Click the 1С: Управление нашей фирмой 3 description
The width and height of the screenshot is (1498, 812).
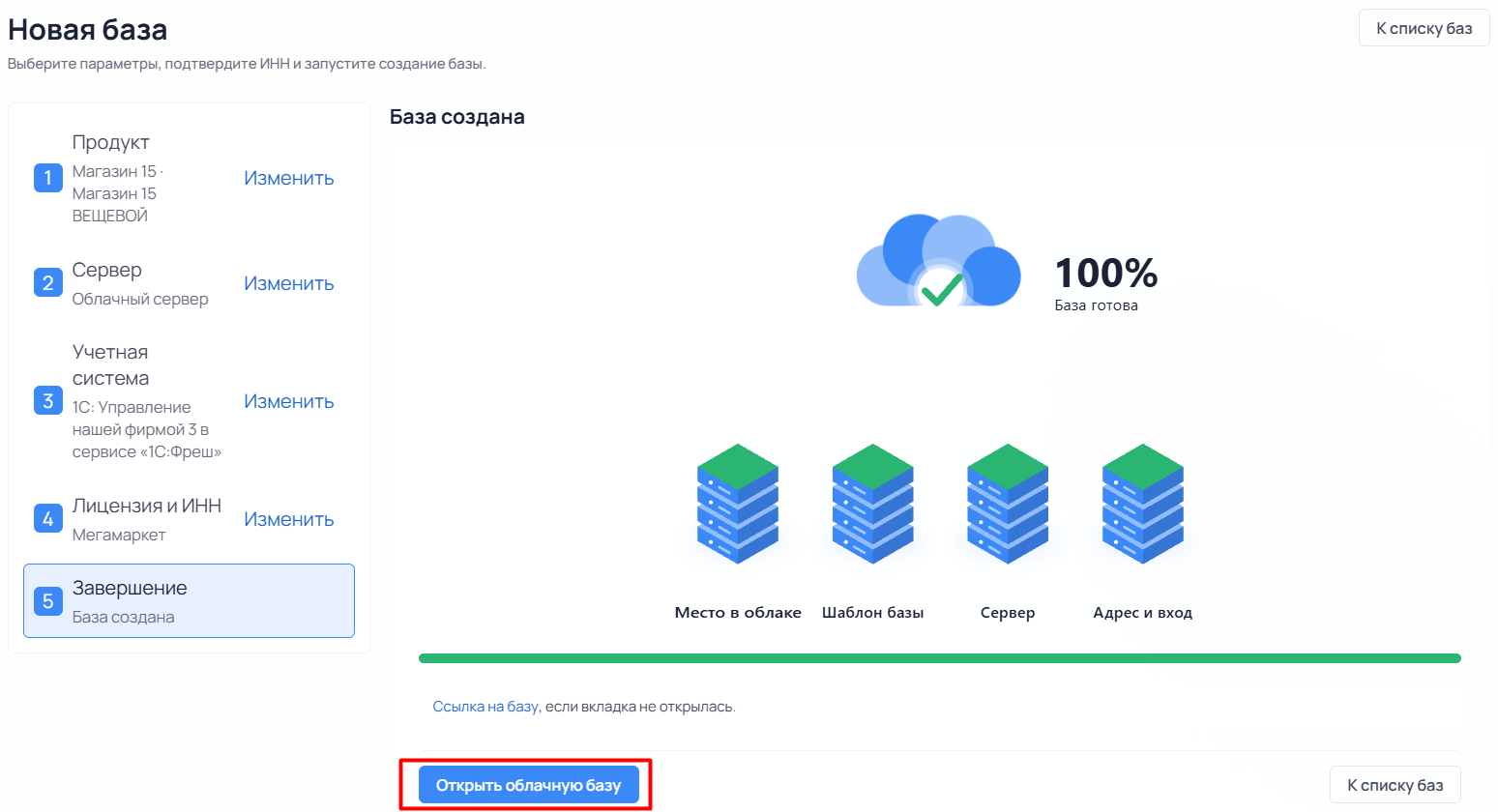coord(147,429)
